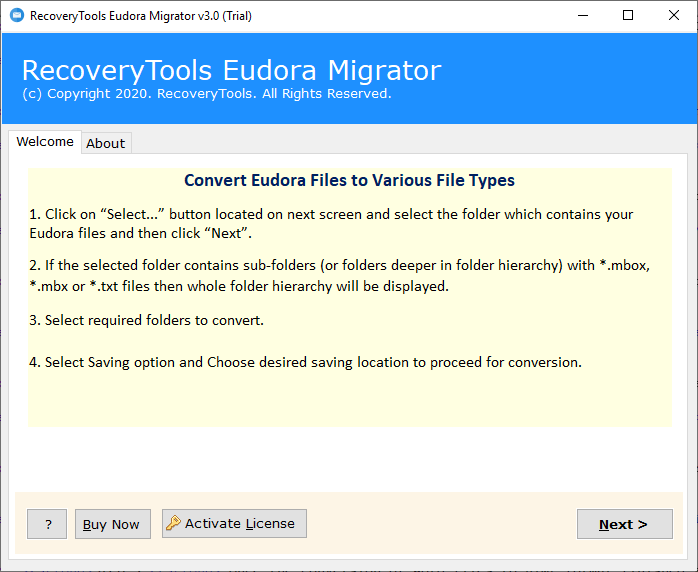
Task: Click the app icon in title bar
Action: point(17,16)
